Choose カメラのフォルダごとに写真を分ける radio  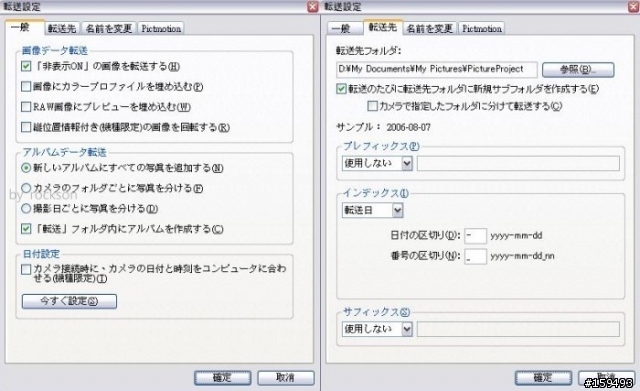tap(26, 188)
